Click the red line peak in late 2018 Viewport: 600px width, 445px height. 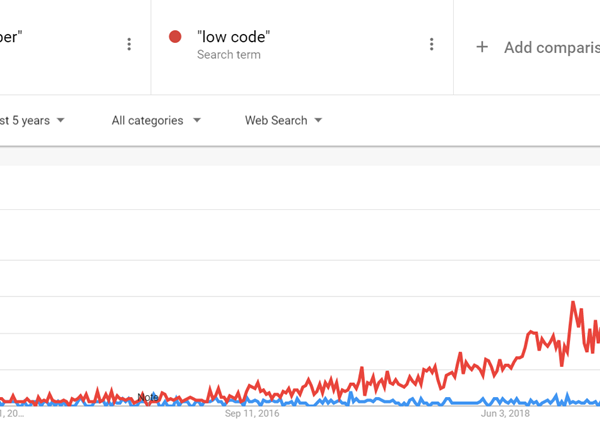[x=573, y=302]
